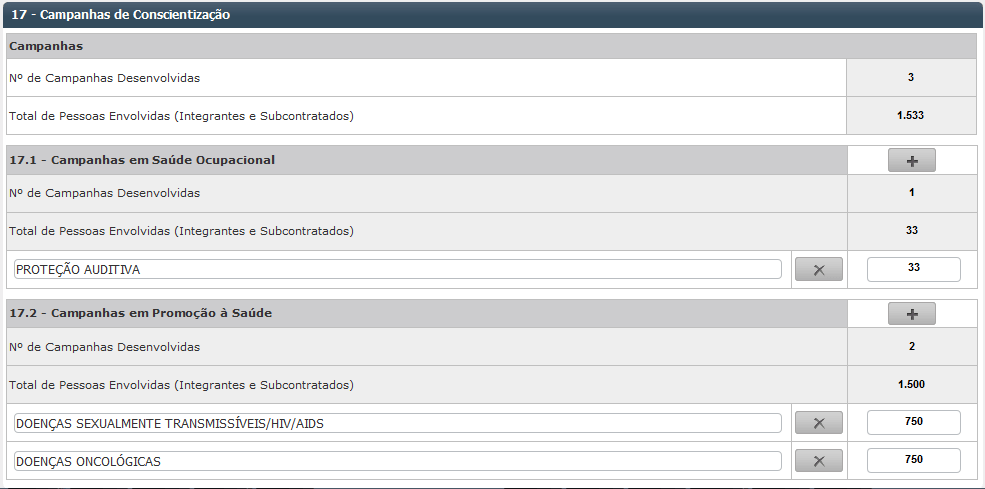Viewport: 985px width, 489px height.
Task: Click the 750 field for DOENÇAS ONCOLÓGICAS
Action: 912,460
